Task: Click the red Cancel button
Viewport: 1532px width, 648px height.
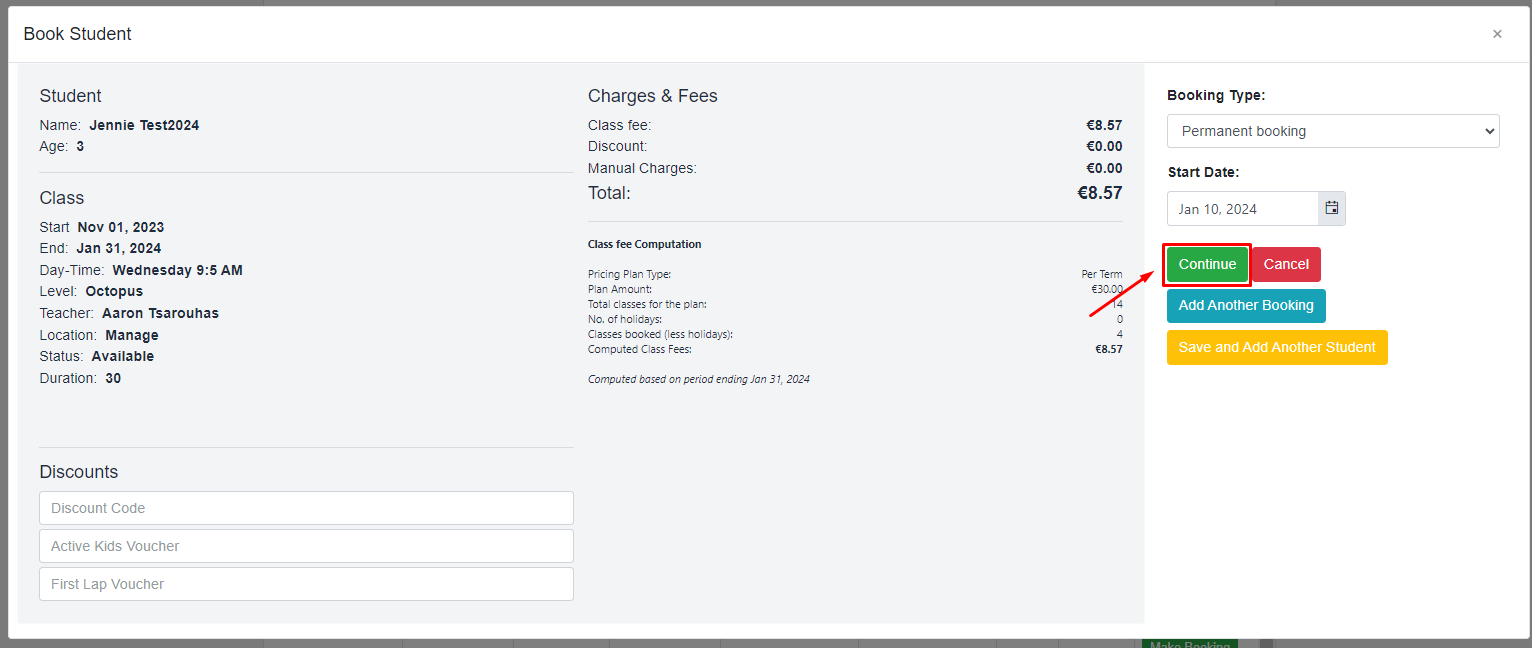Action: (x=1286, y=264)
